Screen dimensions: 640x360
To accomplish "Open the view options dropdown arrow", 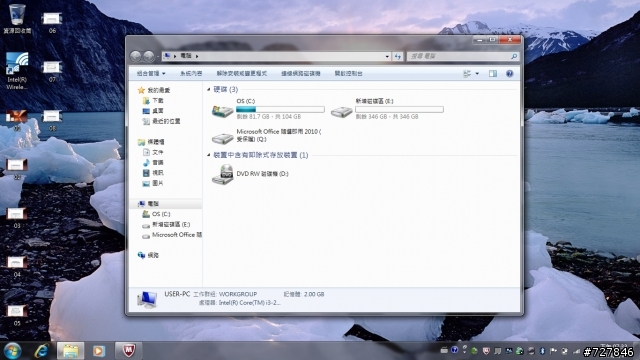I will [477, 73].
